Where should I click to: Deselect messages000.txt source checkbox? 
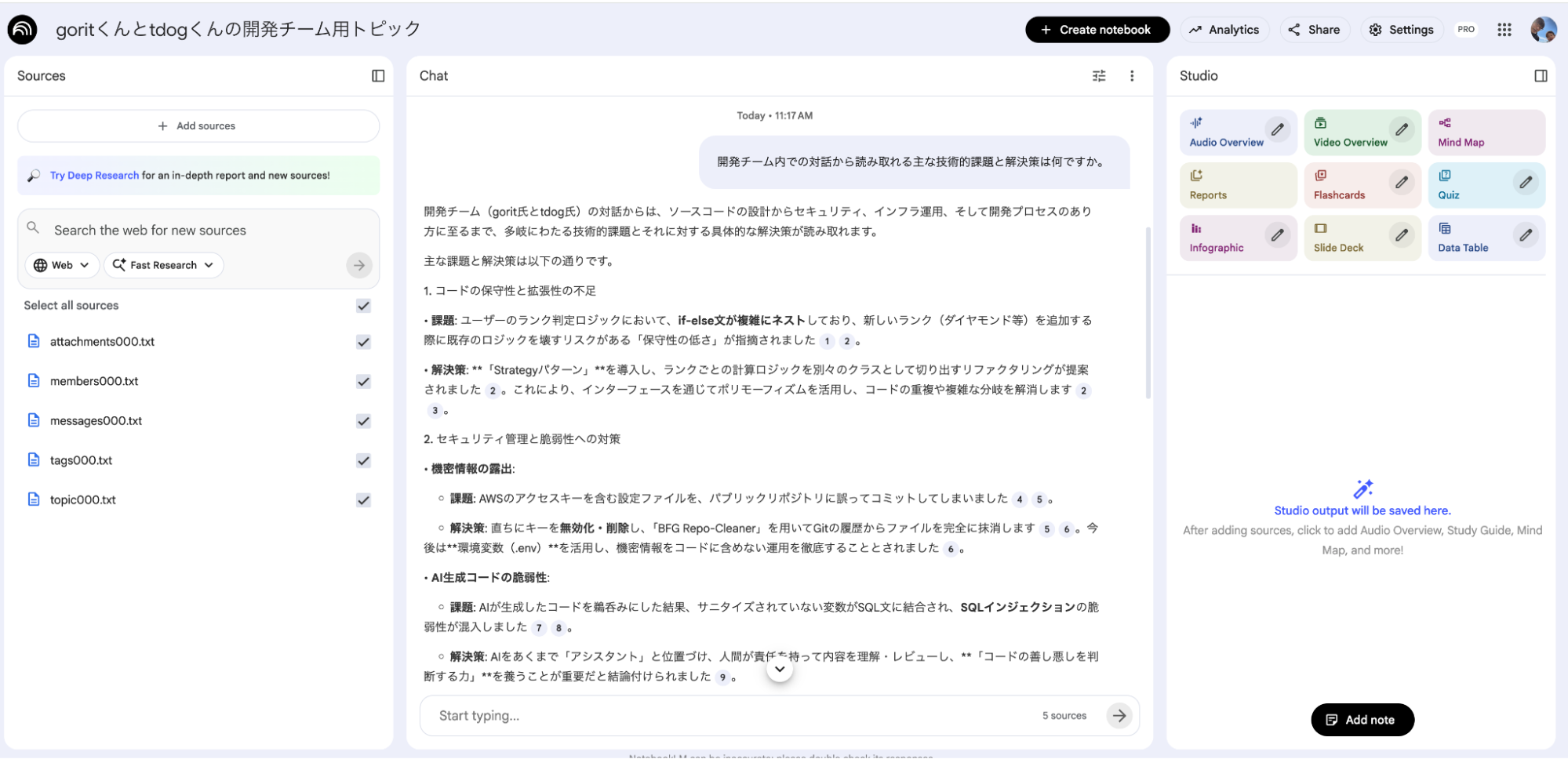pyautogui.click(x=363, y=421)
